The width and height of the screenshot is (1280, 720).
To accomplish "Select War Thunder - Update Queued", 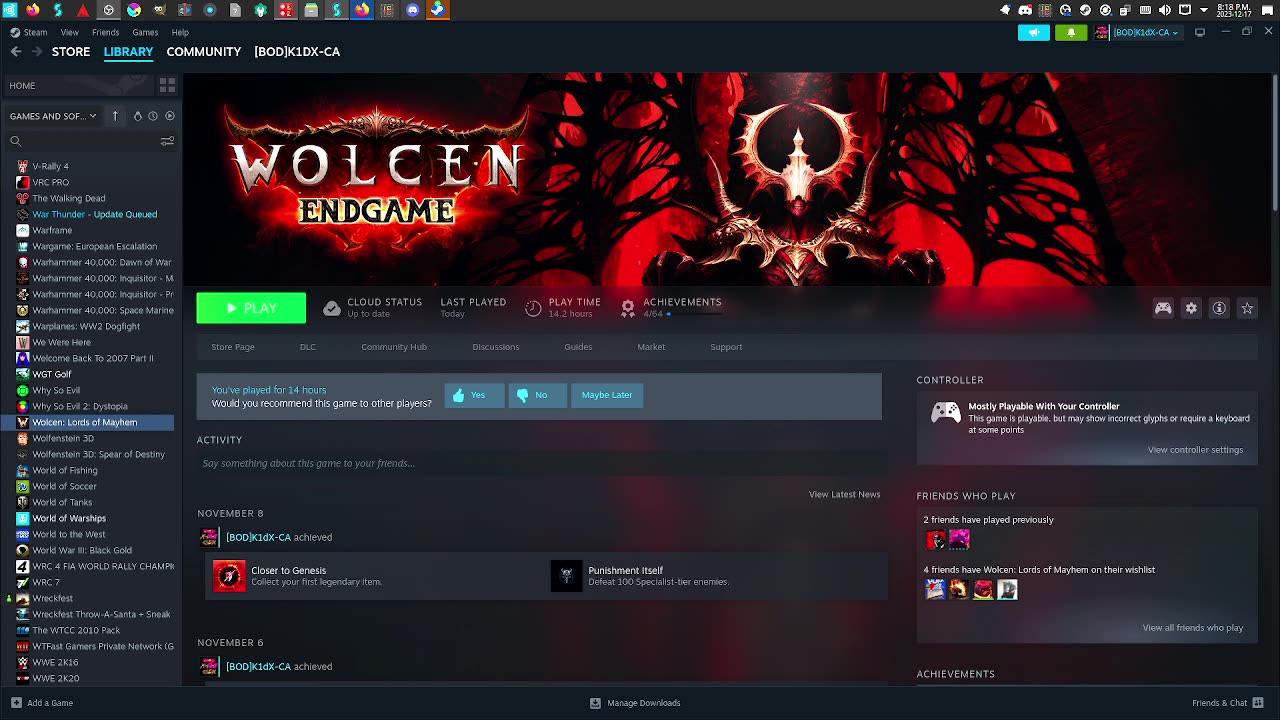I will pos(94,214).
